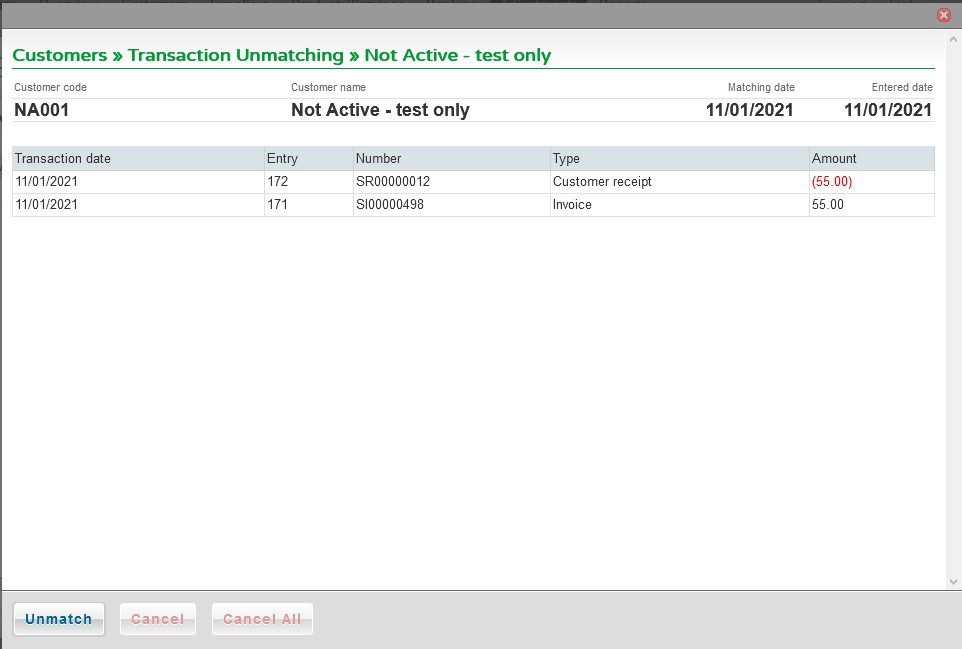Click the NA001 customer code
This screenshot has width=962, height=649.
(x=42, y=110)
